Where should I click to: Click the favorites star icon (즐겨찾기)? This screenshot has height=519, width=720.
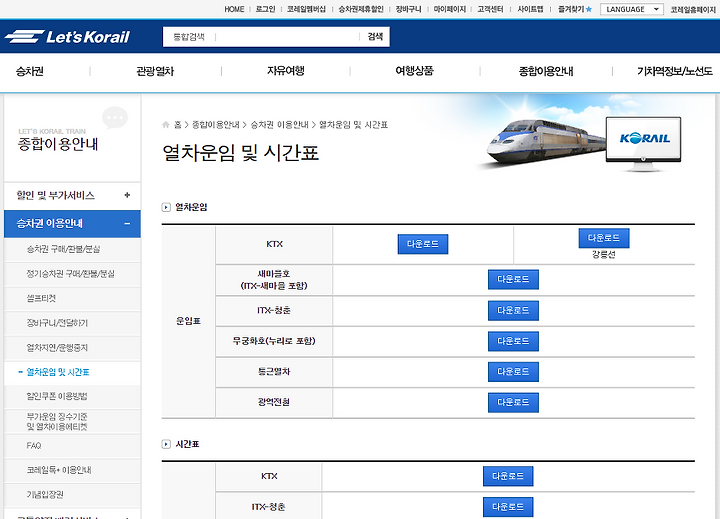(589, 9)
